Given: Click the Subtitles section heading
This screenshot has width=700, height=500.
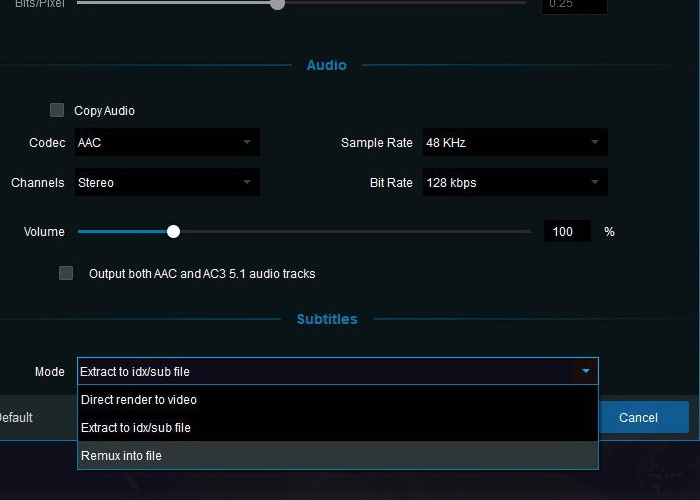Looking at the screenshot, I should [x=327, y=319].
